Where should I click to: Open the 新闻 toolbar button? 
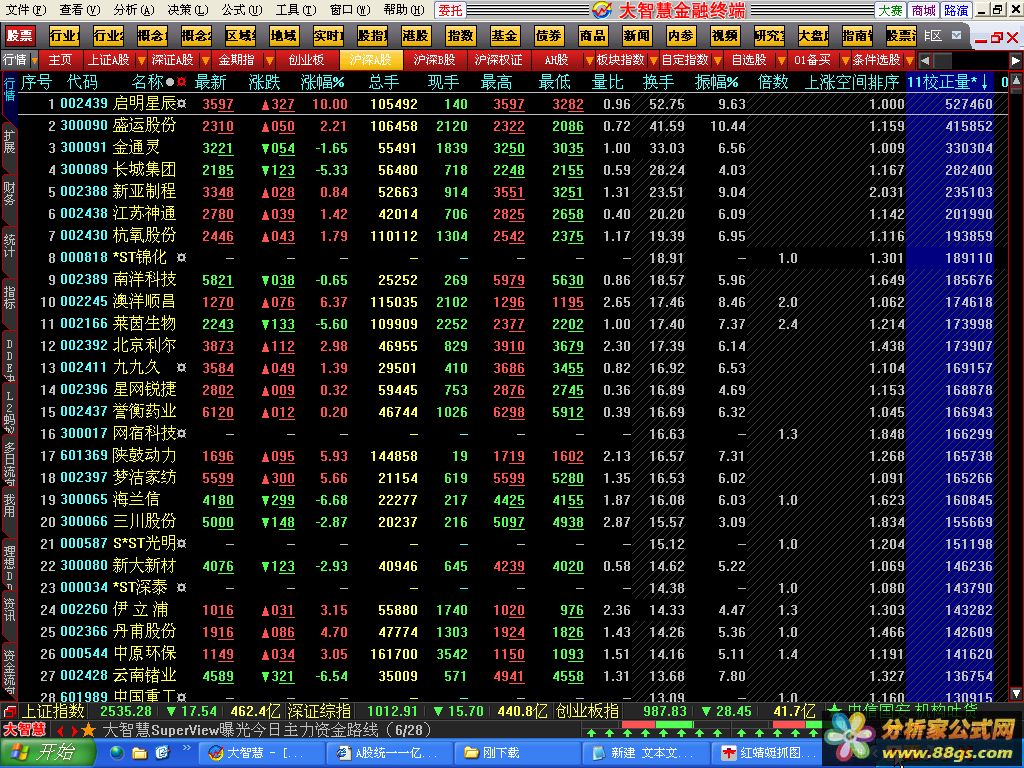click(x=636, y=35)
